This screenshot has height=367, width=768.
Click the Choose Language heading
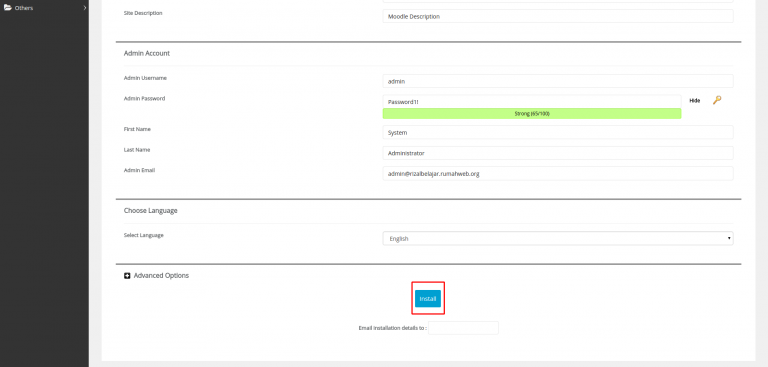pyautogui.click(x=151, y=211)
